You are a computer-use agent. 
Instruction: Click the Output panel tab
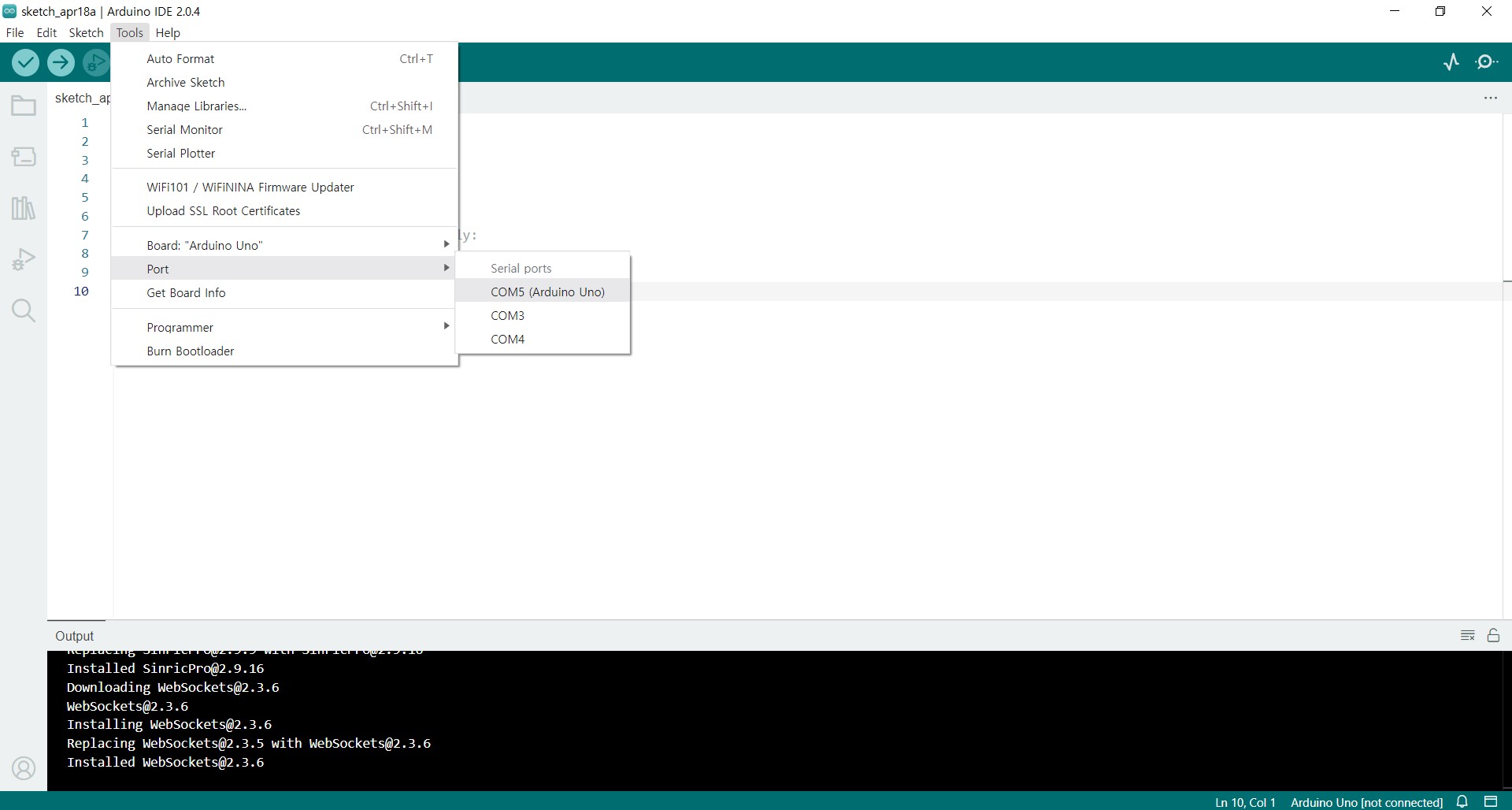tap(75, 636)
